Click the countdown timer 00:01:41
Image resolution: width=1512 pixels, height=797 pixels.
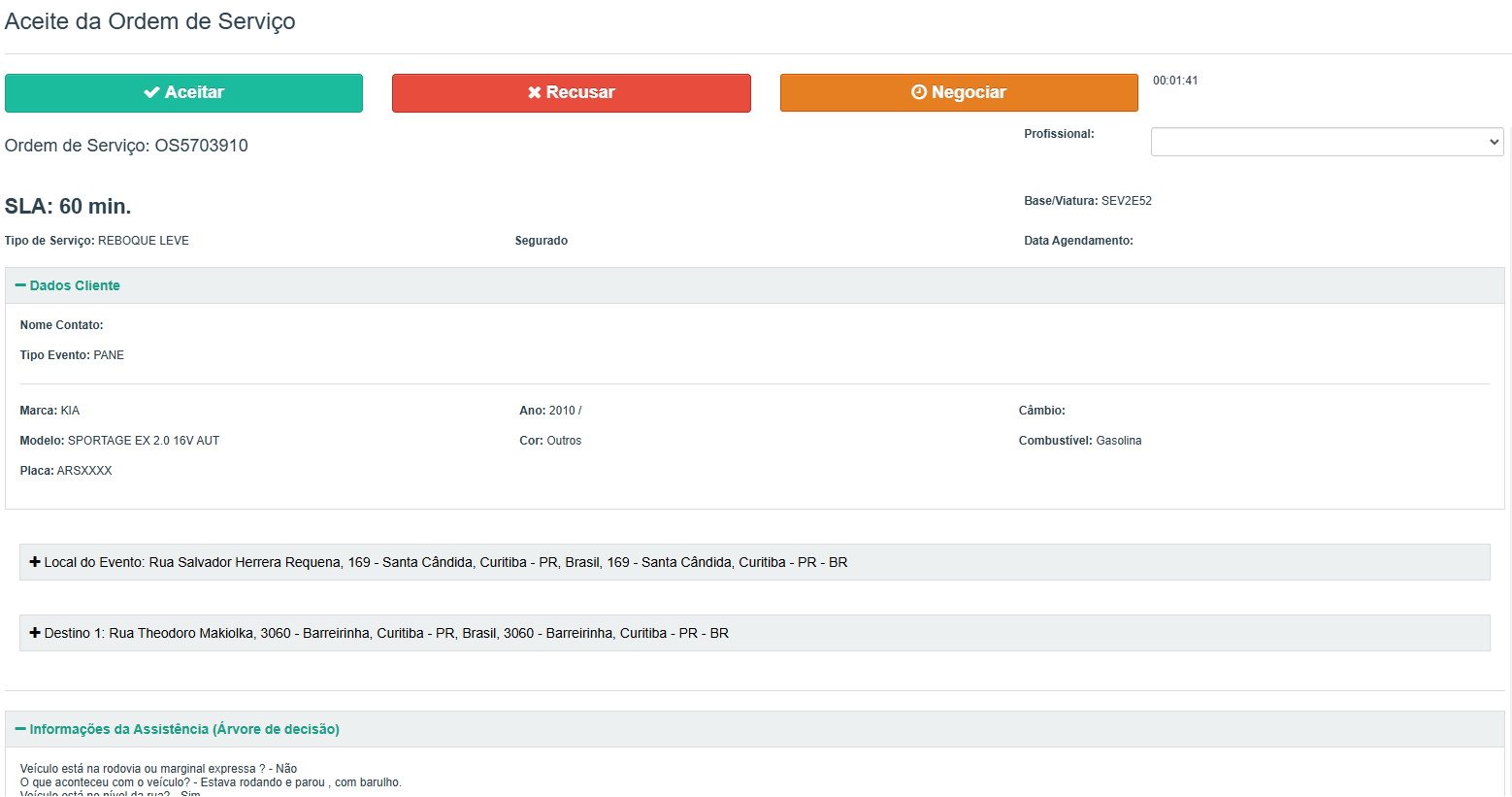pos(1175,81)
